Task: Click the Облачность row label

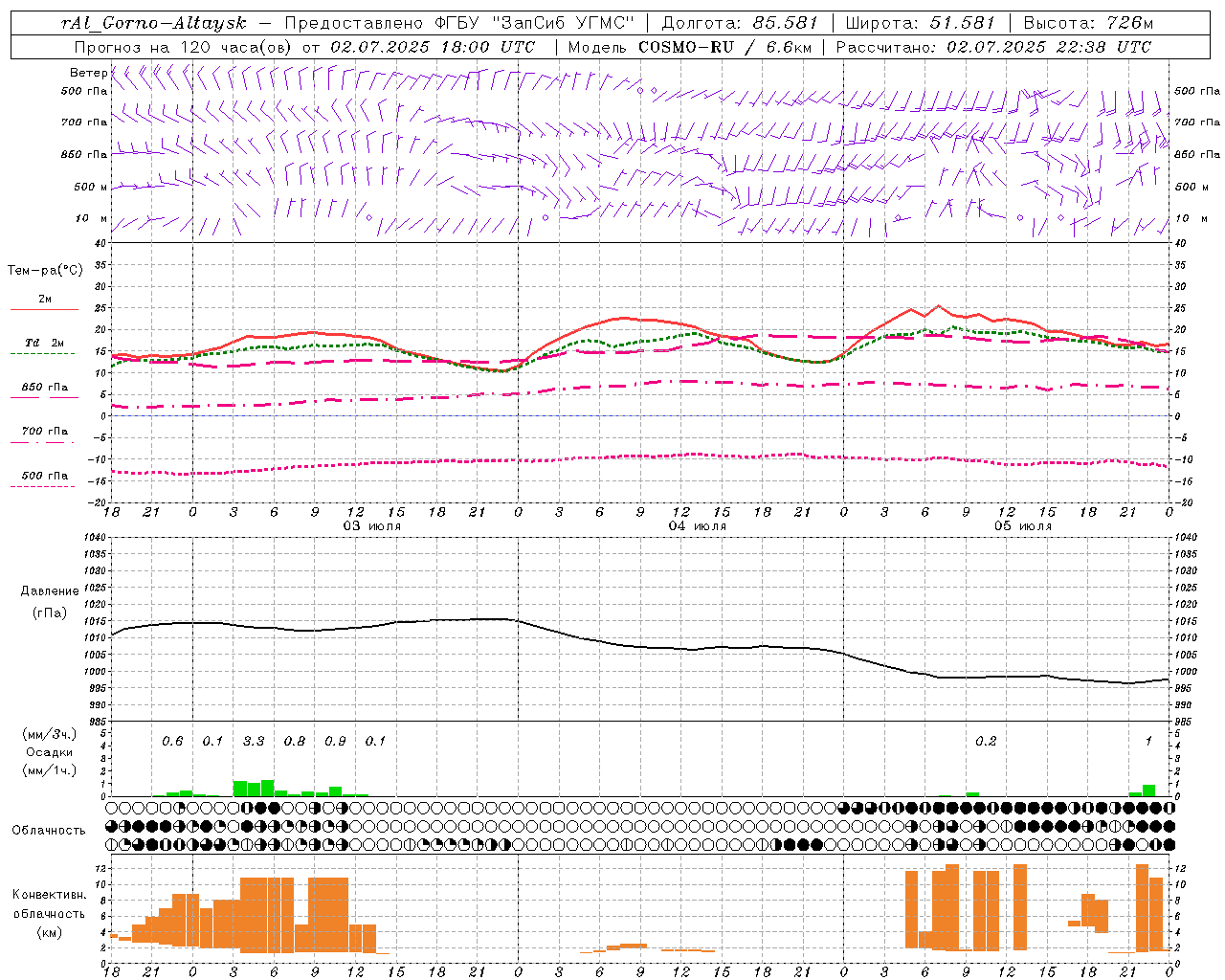Action: click(49, 830)
